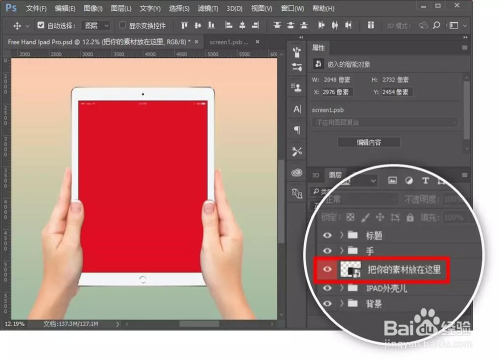
Task: Click the Creative Cloud Libraries icon
Action: point(297,172)
